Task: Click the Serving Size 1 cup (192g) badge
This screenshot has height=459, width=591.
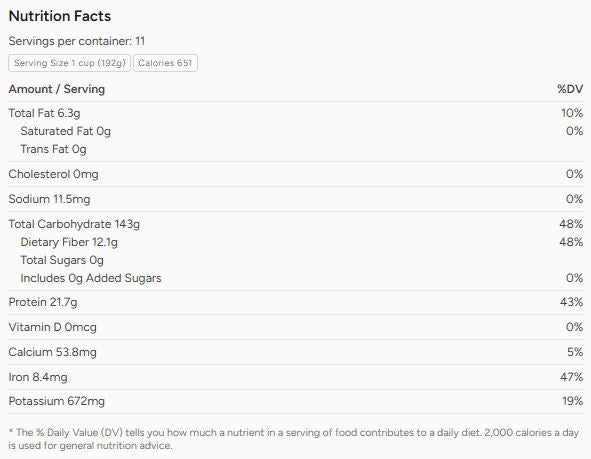Action: tap(69, 63)
